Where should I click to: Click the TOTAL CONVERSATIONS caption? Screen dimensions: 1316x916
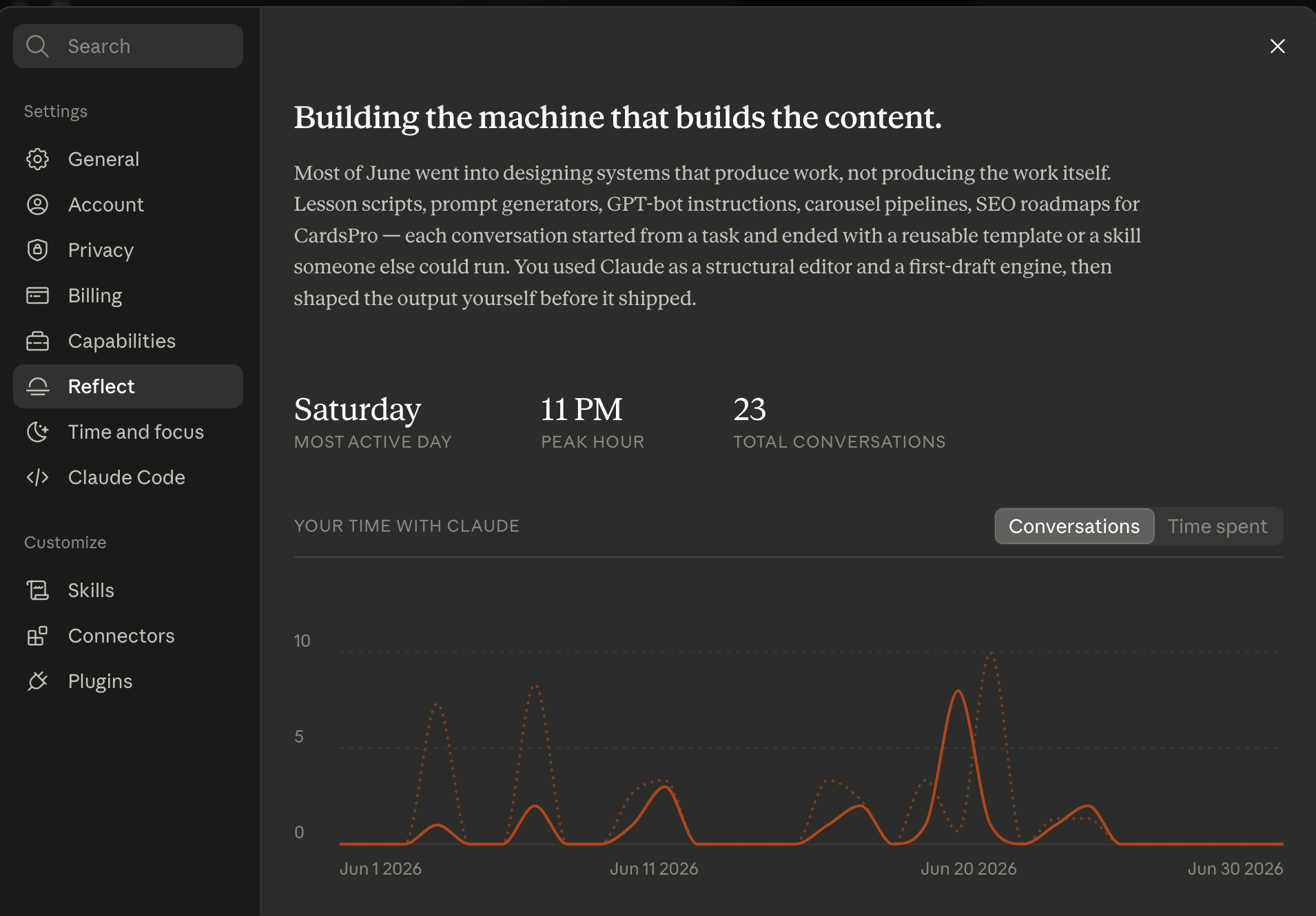(839, 441)
